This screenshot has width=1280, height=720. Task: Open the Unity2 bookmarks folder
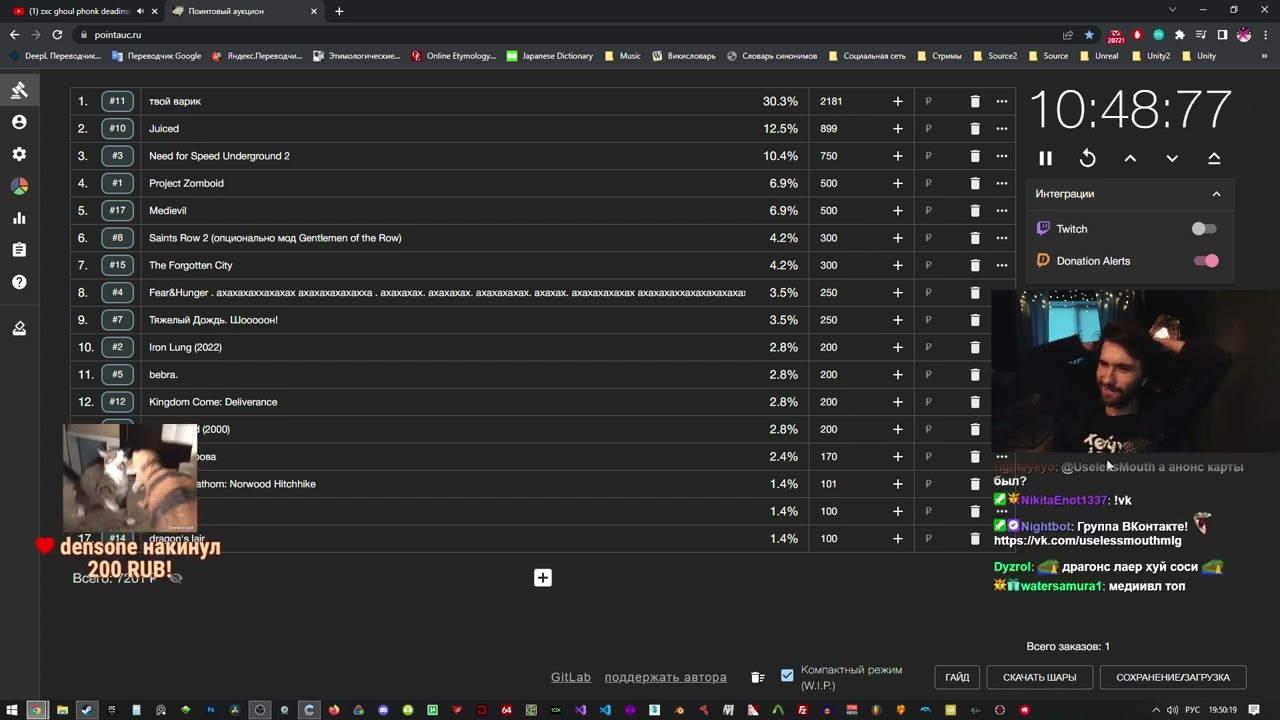1151,56
